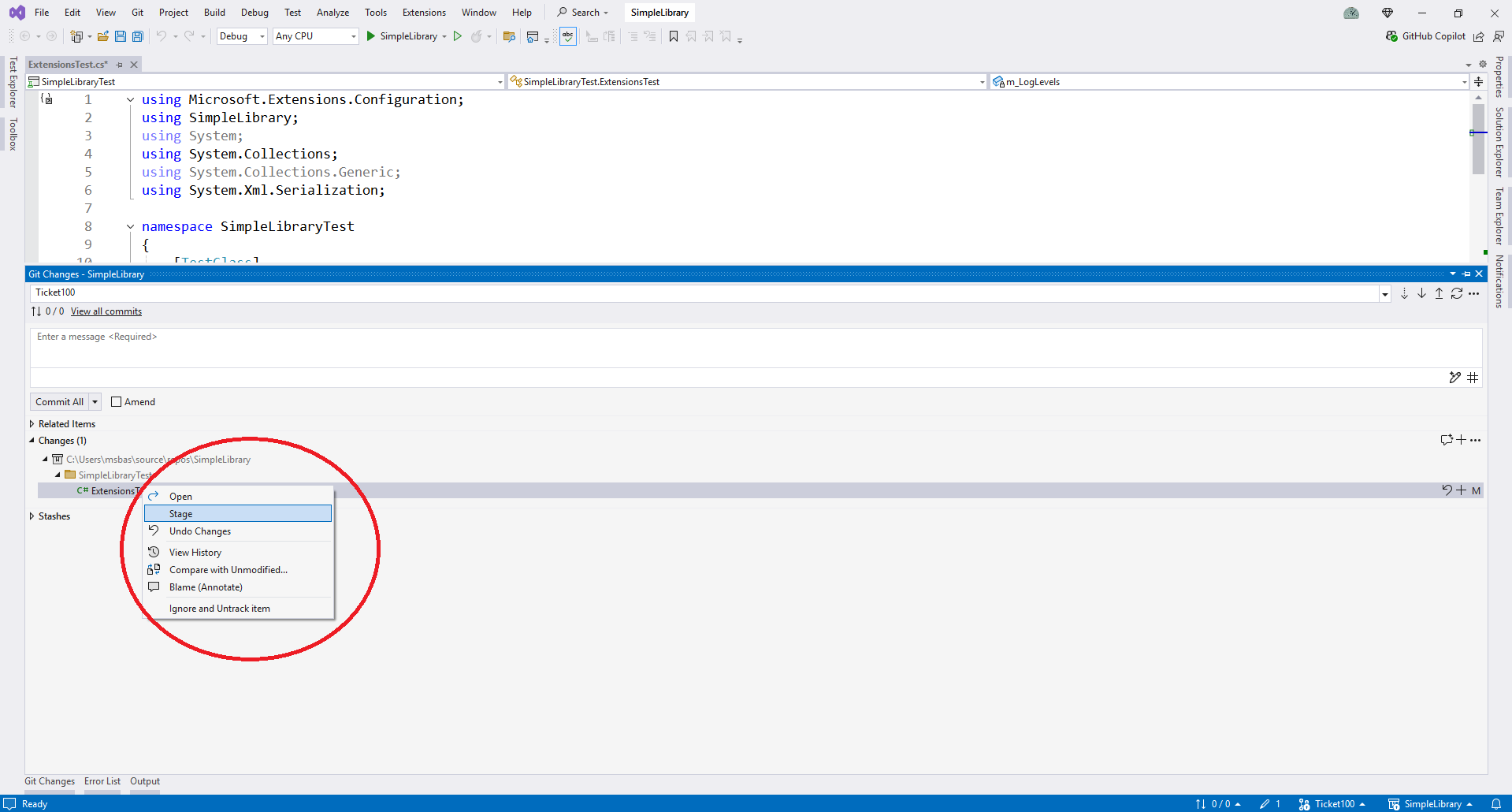The height and width of the screenshot is (812, 1512).
Task: Open the m_LogLevels member dropdown
Action: 1464,82
